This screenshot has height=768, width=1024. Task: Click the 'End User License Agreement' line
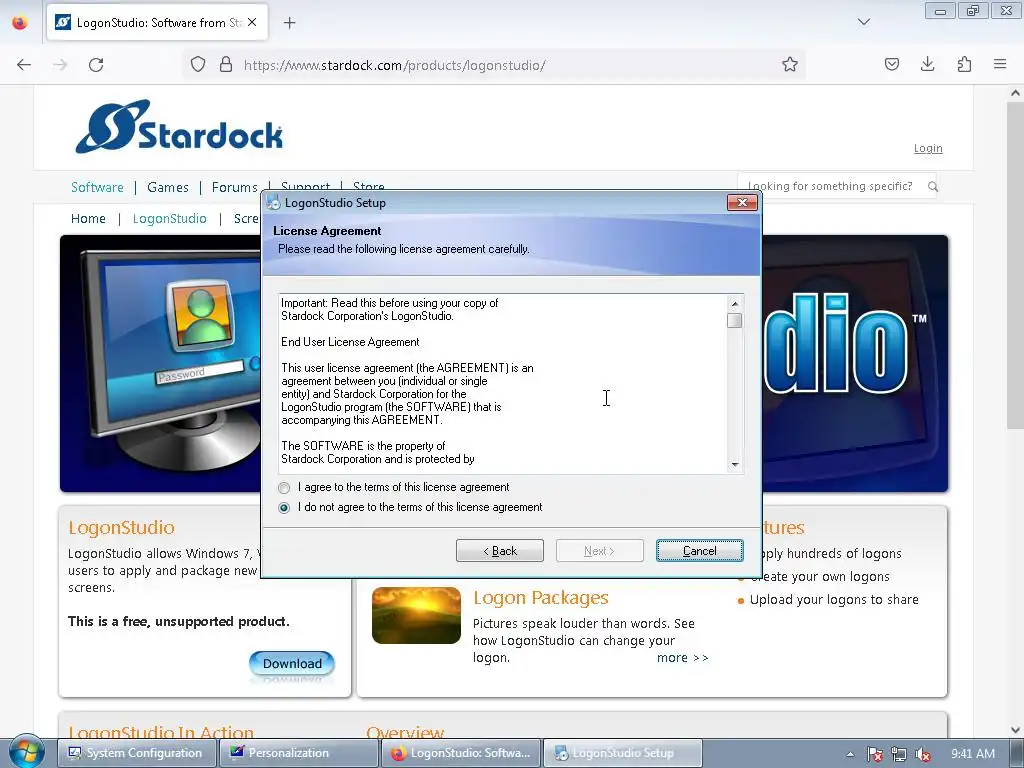point(350,342)
